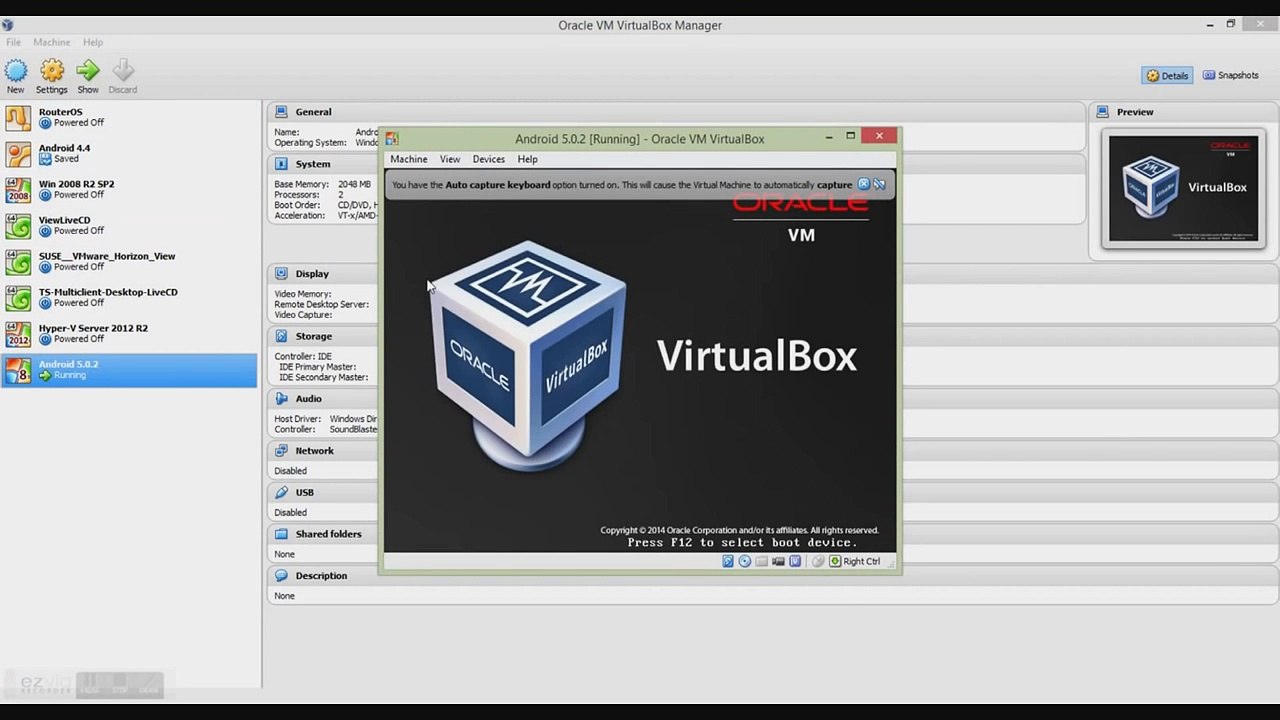Select the ViewLiveCD virtual machine
Viewport: 1280px width, 720px height.
pos(129,226)
